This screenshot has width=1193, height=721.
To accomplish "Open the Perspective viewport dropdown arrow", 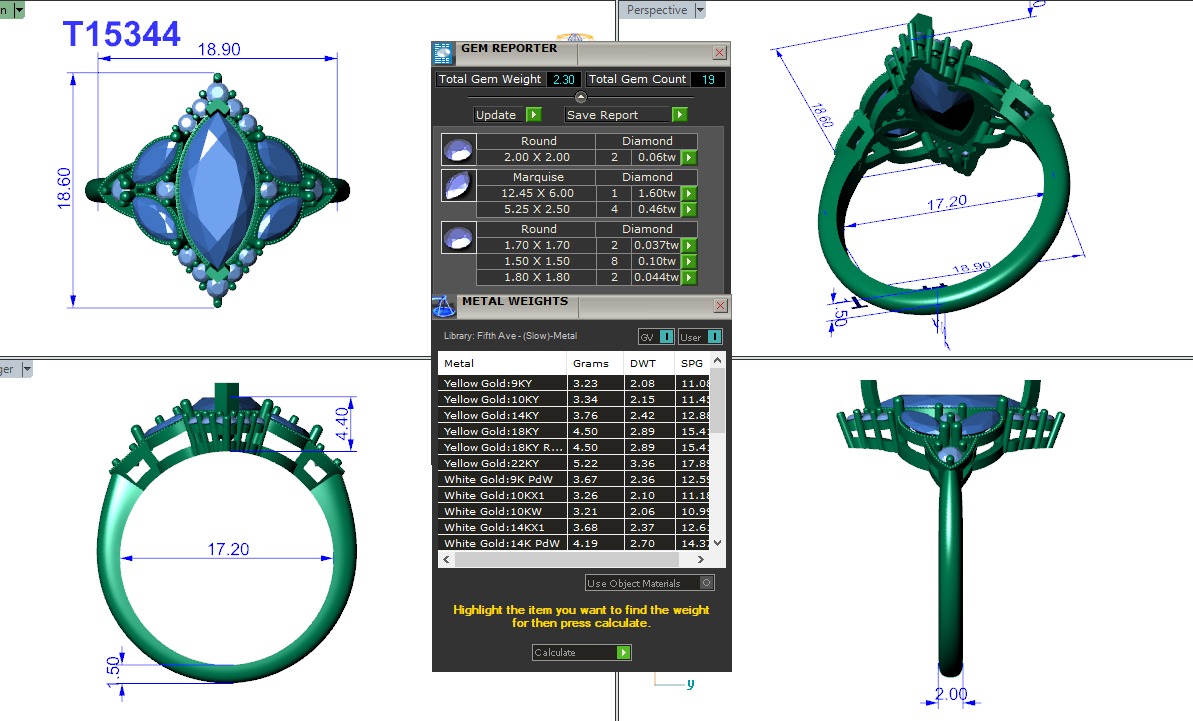I will (x=700, y=10).
